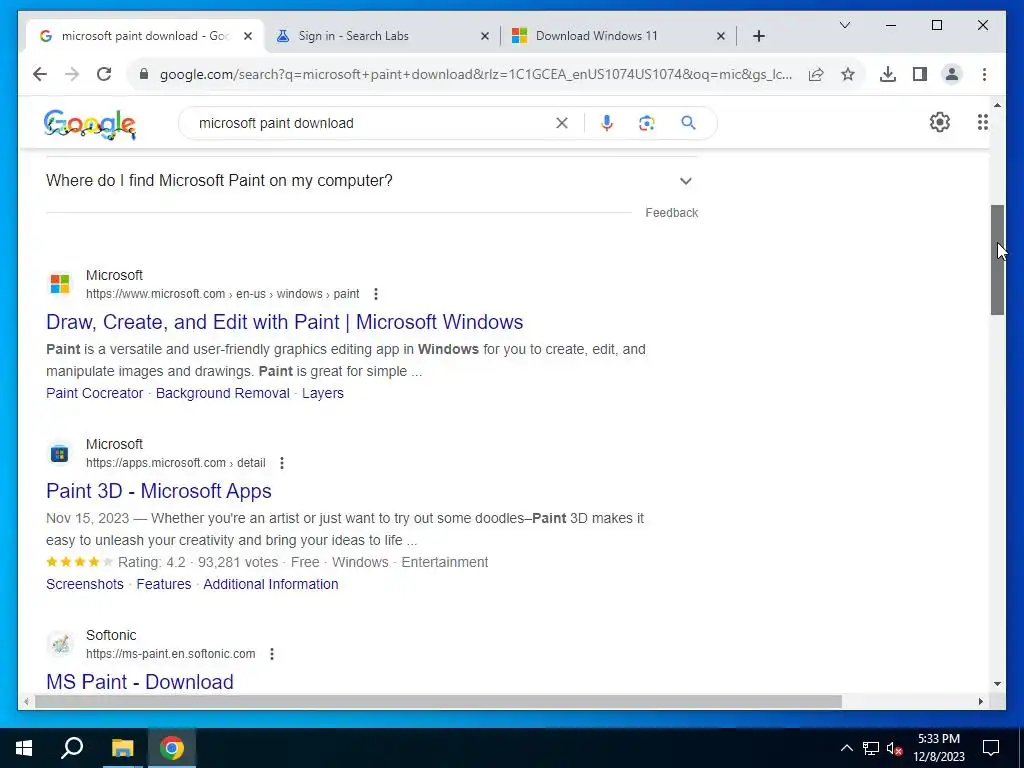Click the Microsoft Store favicon of Paint 3D result
Screen dimensions: 1024x768
tap(59, 453)
